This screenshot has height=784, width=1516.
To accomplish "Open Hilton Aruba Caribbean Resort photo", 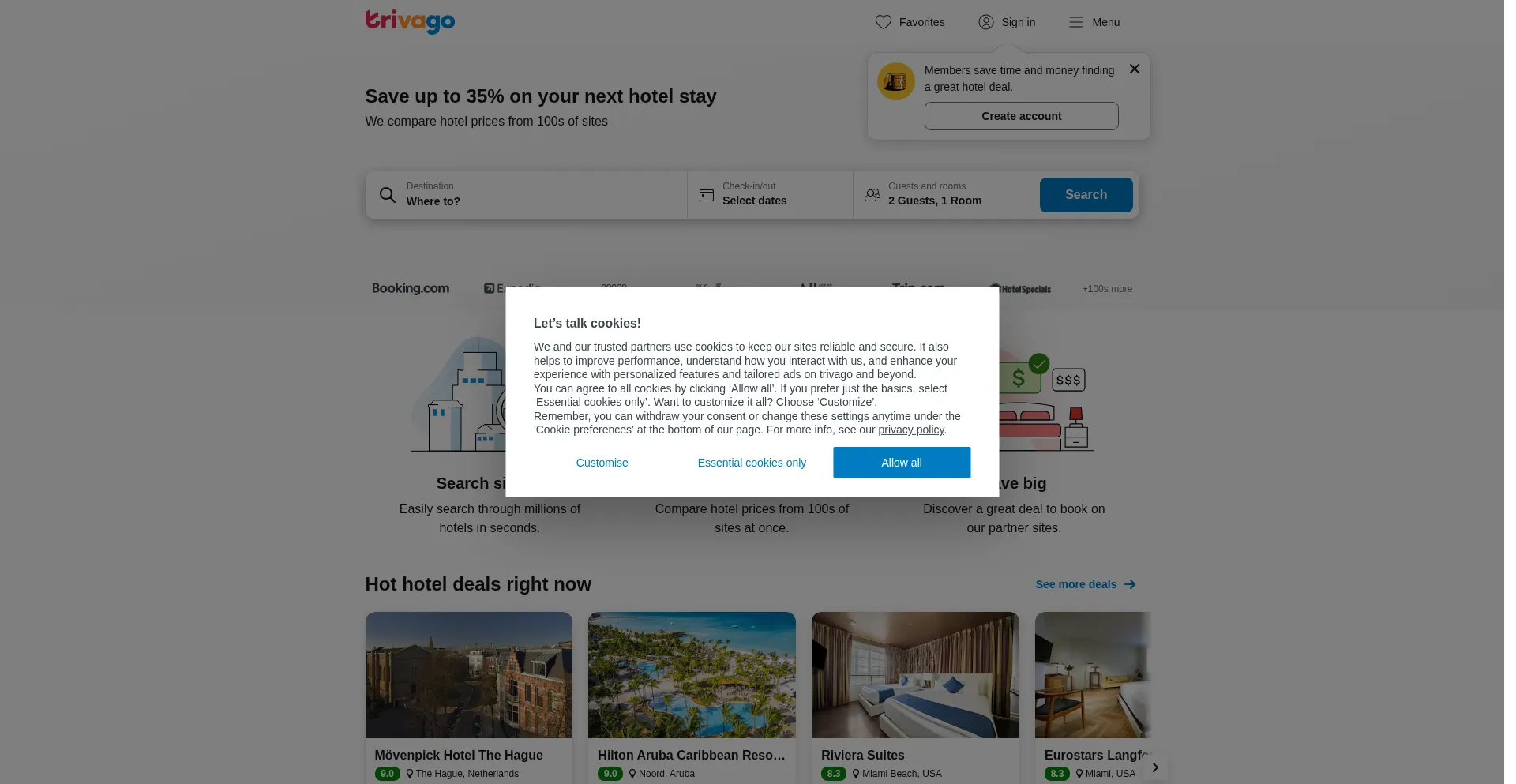I will coord(692,675).
